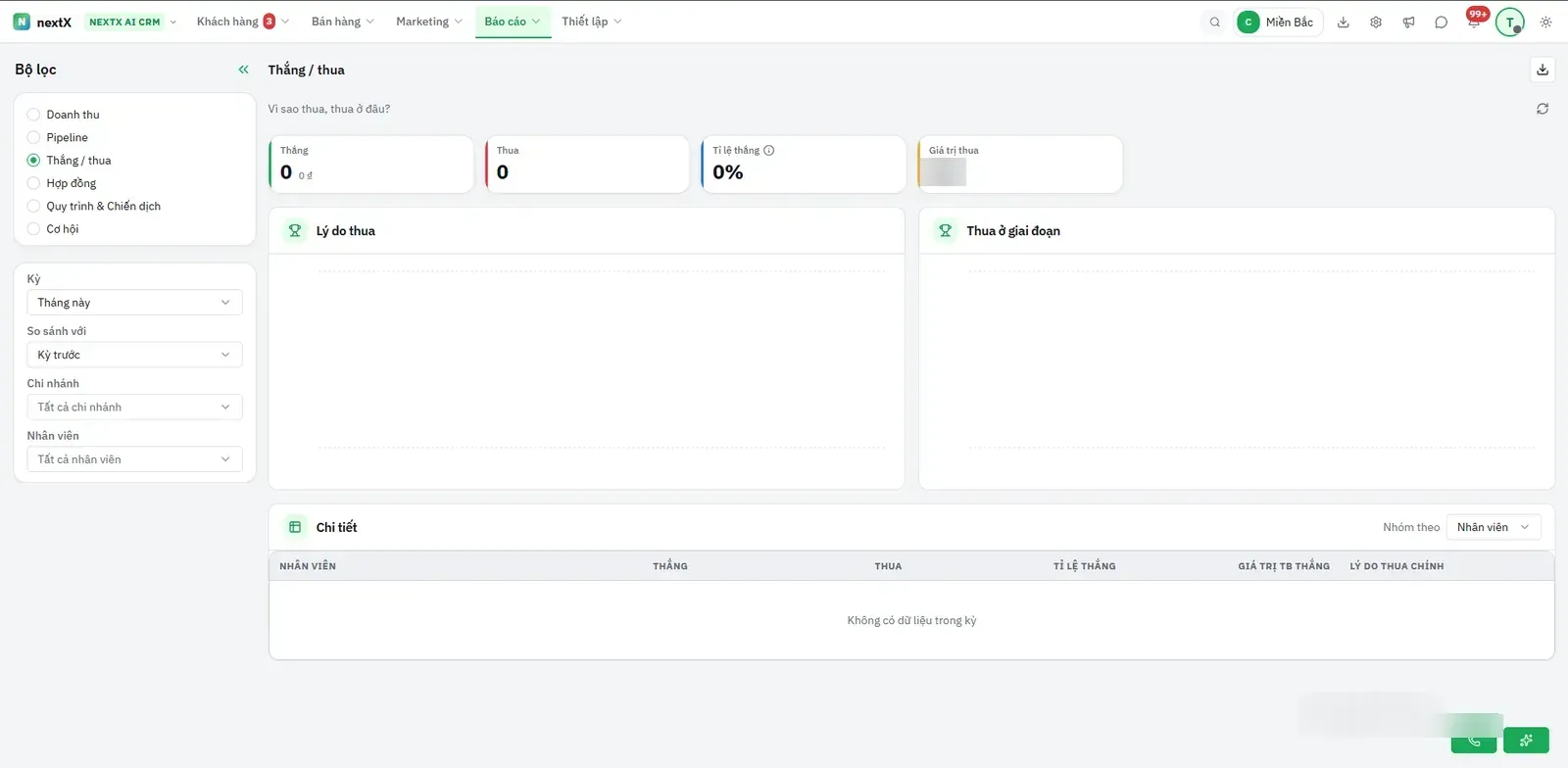The height and width of the screenshot is (768, 1568).
Task: Open the search icon in the top bar
Action: [1215, 22]
